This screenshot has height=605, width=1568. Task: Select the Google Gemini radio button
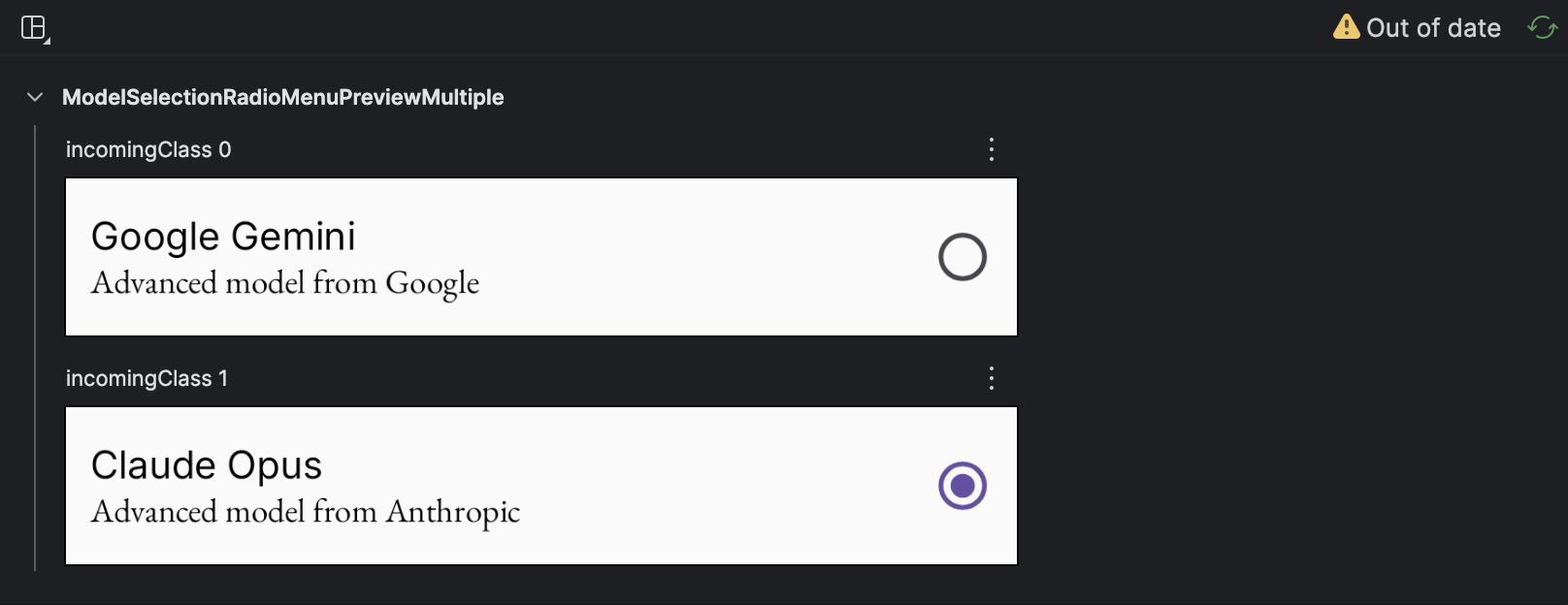[x=962, y=257]
